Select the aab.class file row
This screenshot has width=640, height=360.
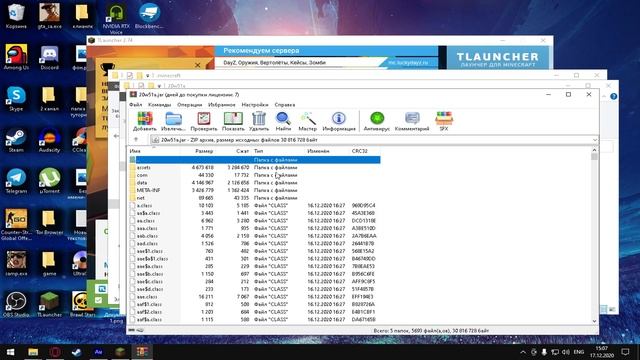(255, 236)
